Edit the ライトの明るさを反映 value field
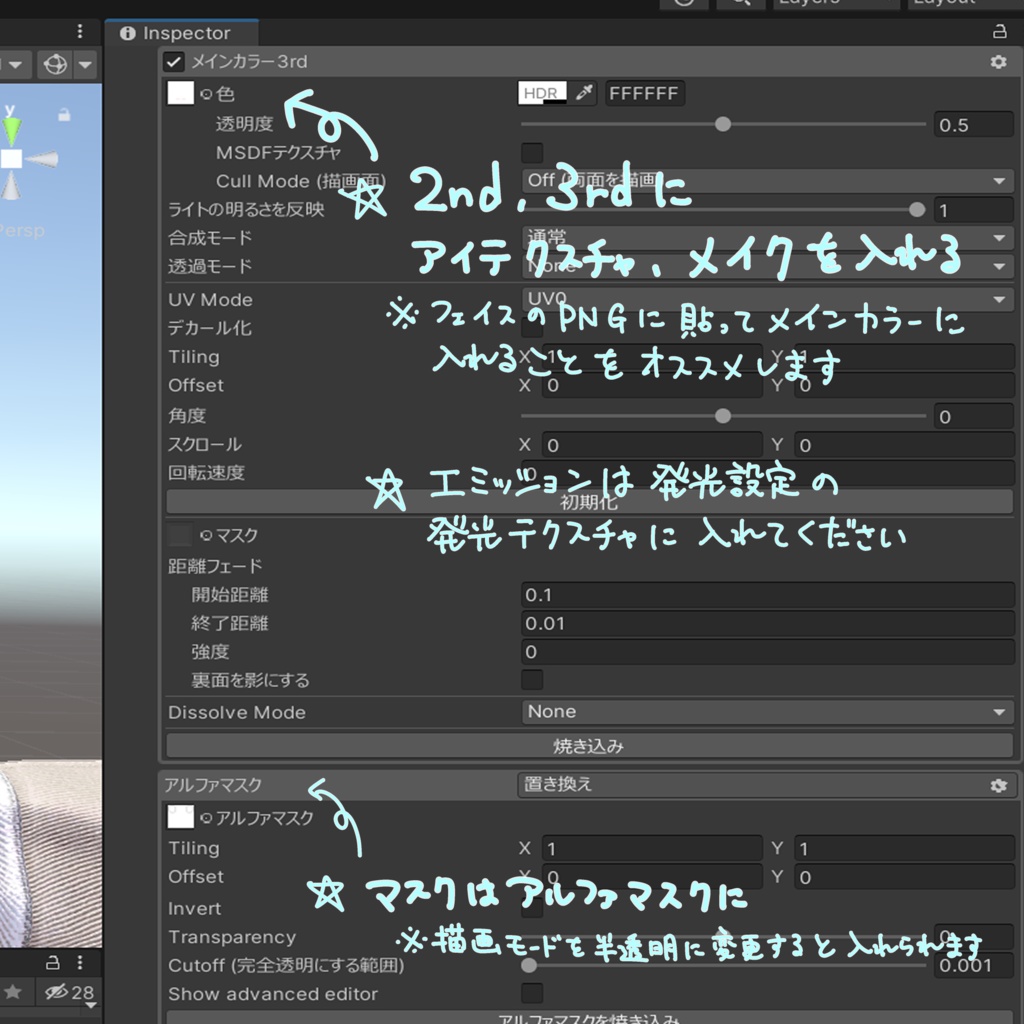1024x1024 pixels. (973, 210)
